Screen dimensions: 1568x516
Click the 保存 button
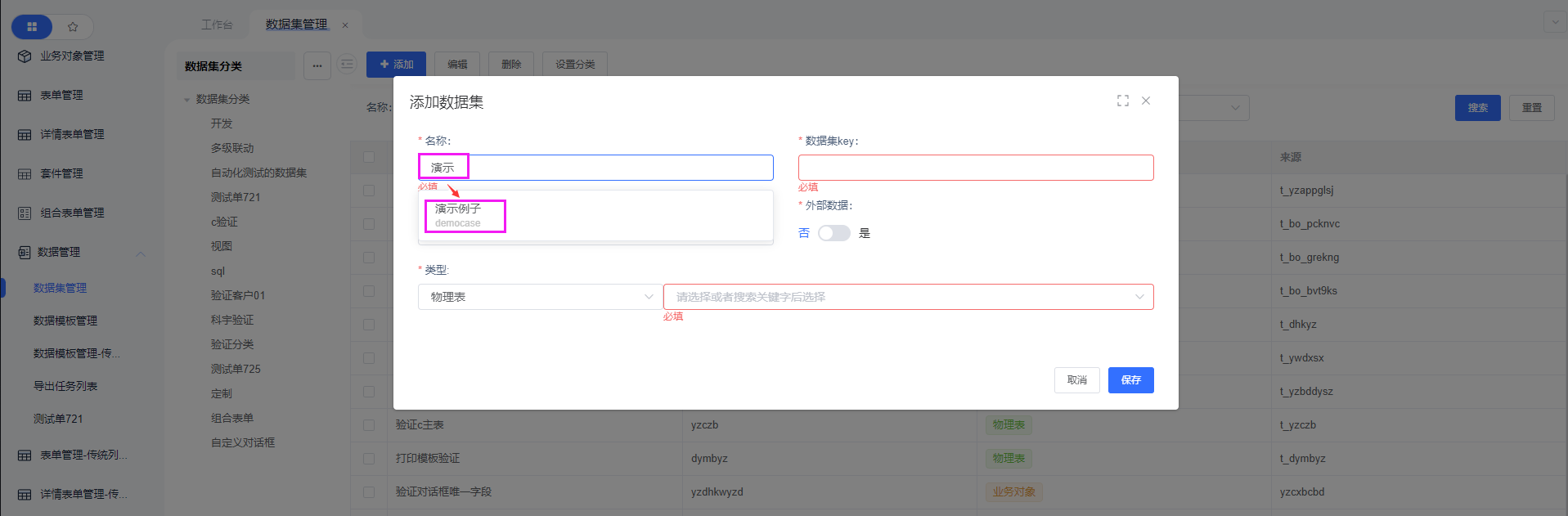[x=1130, y=380]
